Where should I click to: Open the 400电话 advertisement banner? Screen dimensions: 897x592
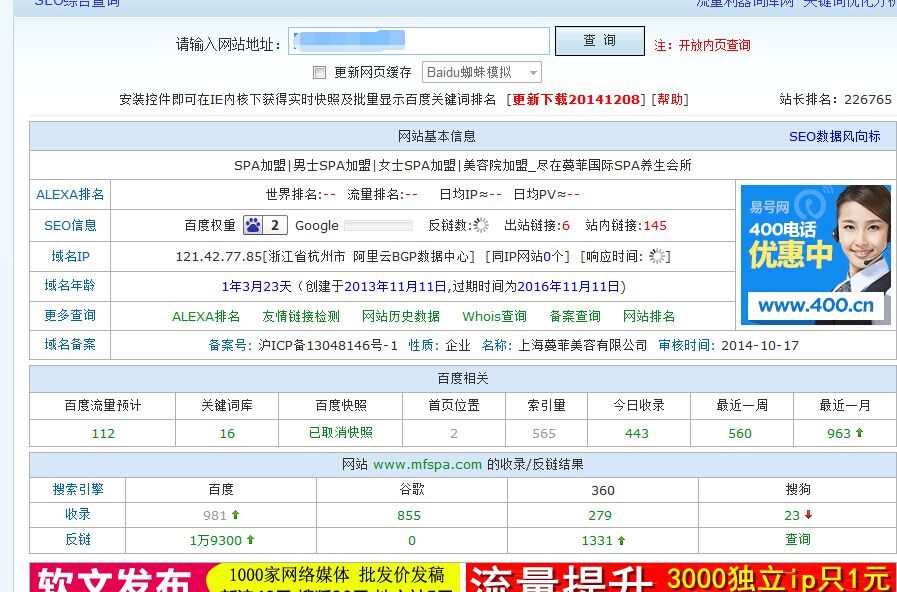[816, 255]
